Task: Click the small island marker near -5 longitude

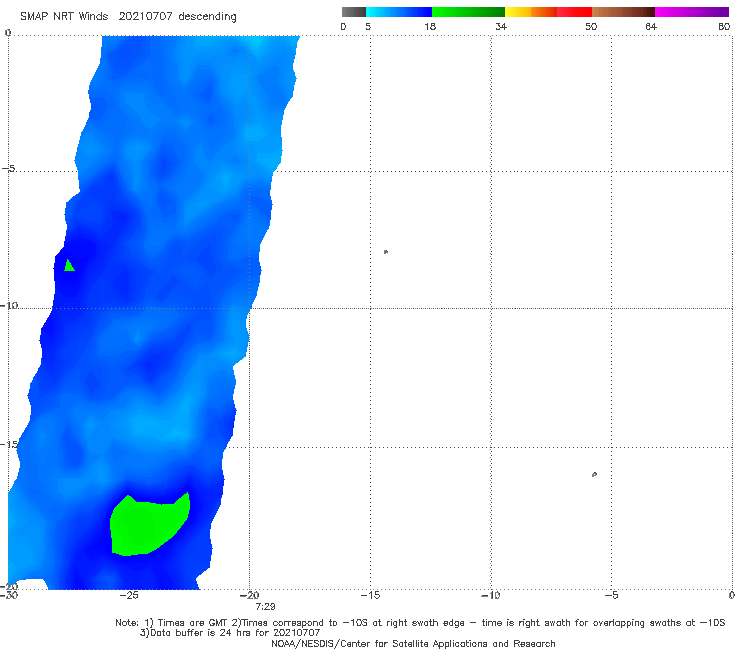Action: (594, 474)
